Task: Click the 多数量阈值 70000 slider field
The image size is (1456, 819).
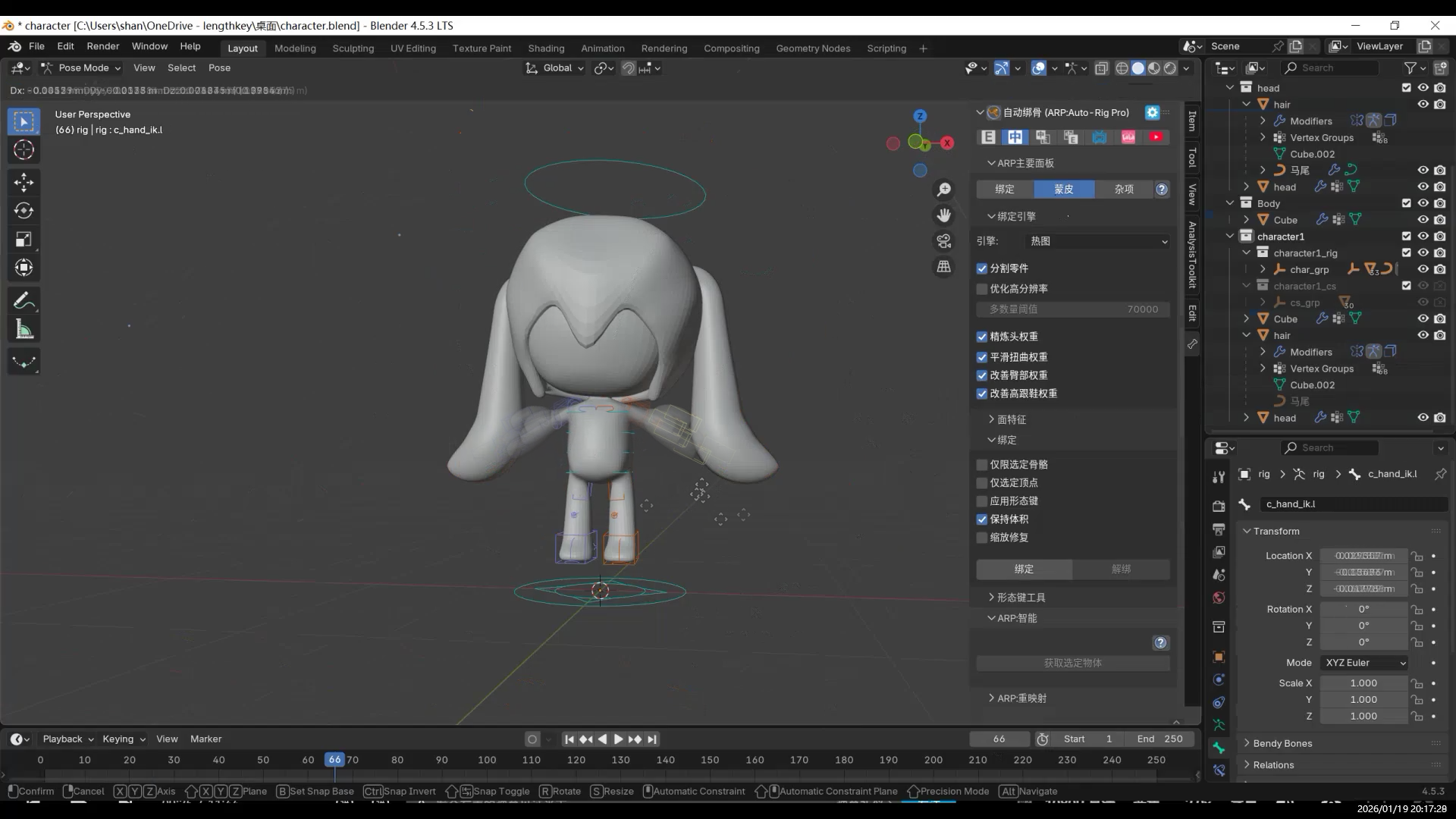Action: pyautogui.click(x=1072, y=309)
